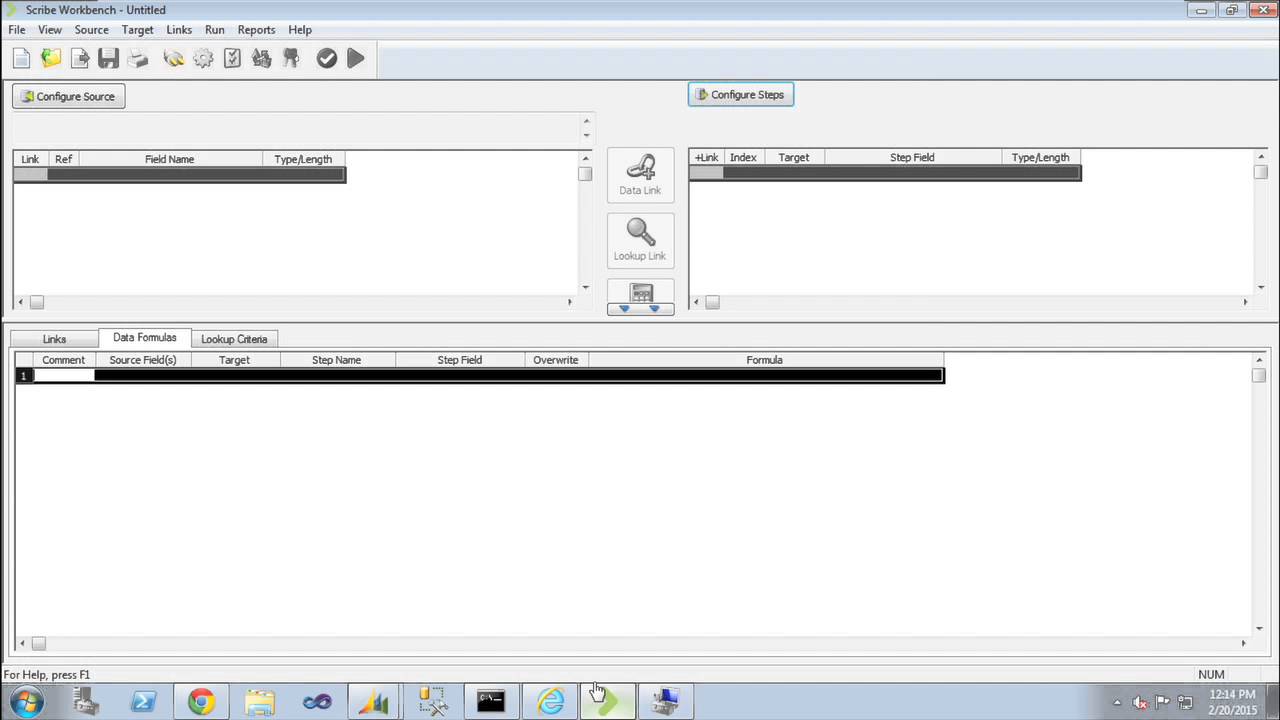Click the target grid vertical scrollbar down arrow
This screenshot has height=720, width=1280.
[1260, 288]
